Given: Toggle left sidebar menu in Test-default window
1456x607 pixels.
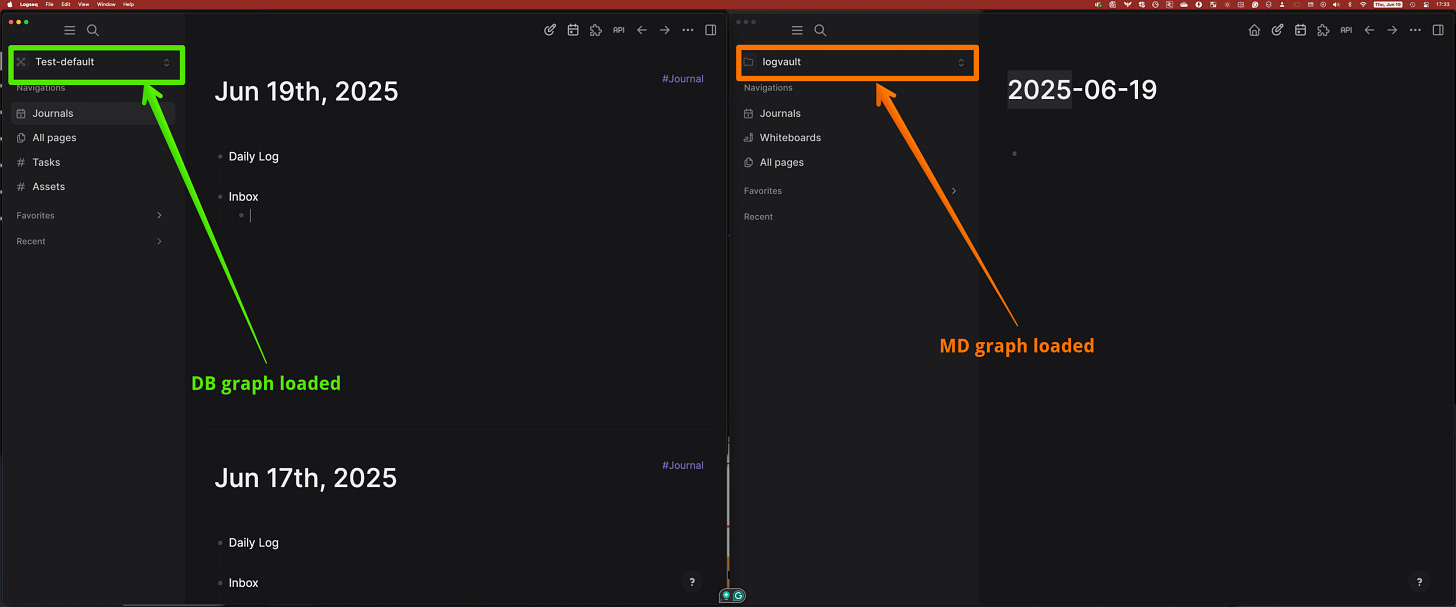Looking at the screenshot, I should click(x=69, y=31).
